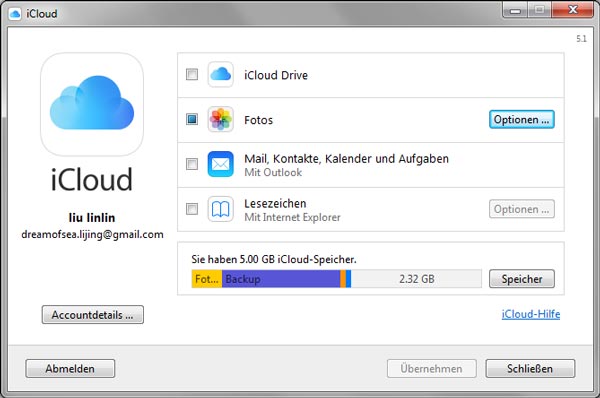Click the Lesezeichen book icon
600x398 pixels.
[220, 209]
